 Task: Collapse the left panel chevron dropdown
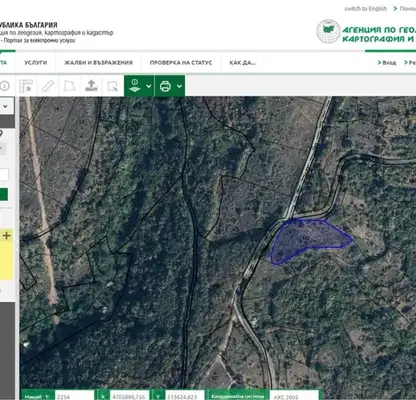(5, 106)
